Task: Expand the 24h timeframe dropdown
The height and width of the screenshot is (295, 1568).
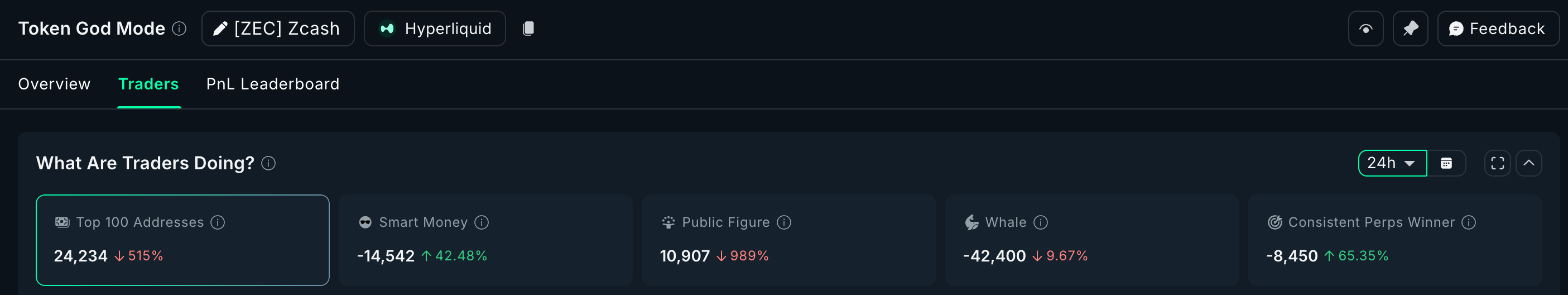Action: [x=1392, y=163]
